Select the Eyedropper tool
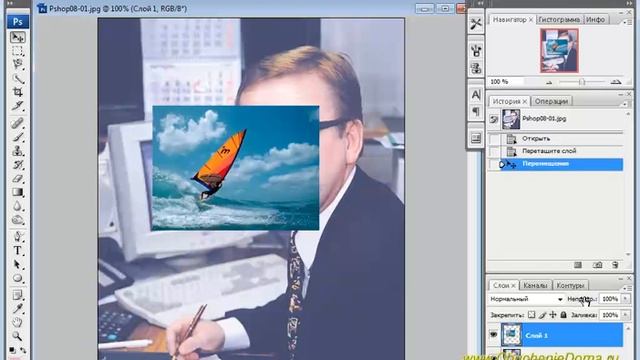This screenshot has width=640, height=360. pos(17,309)
